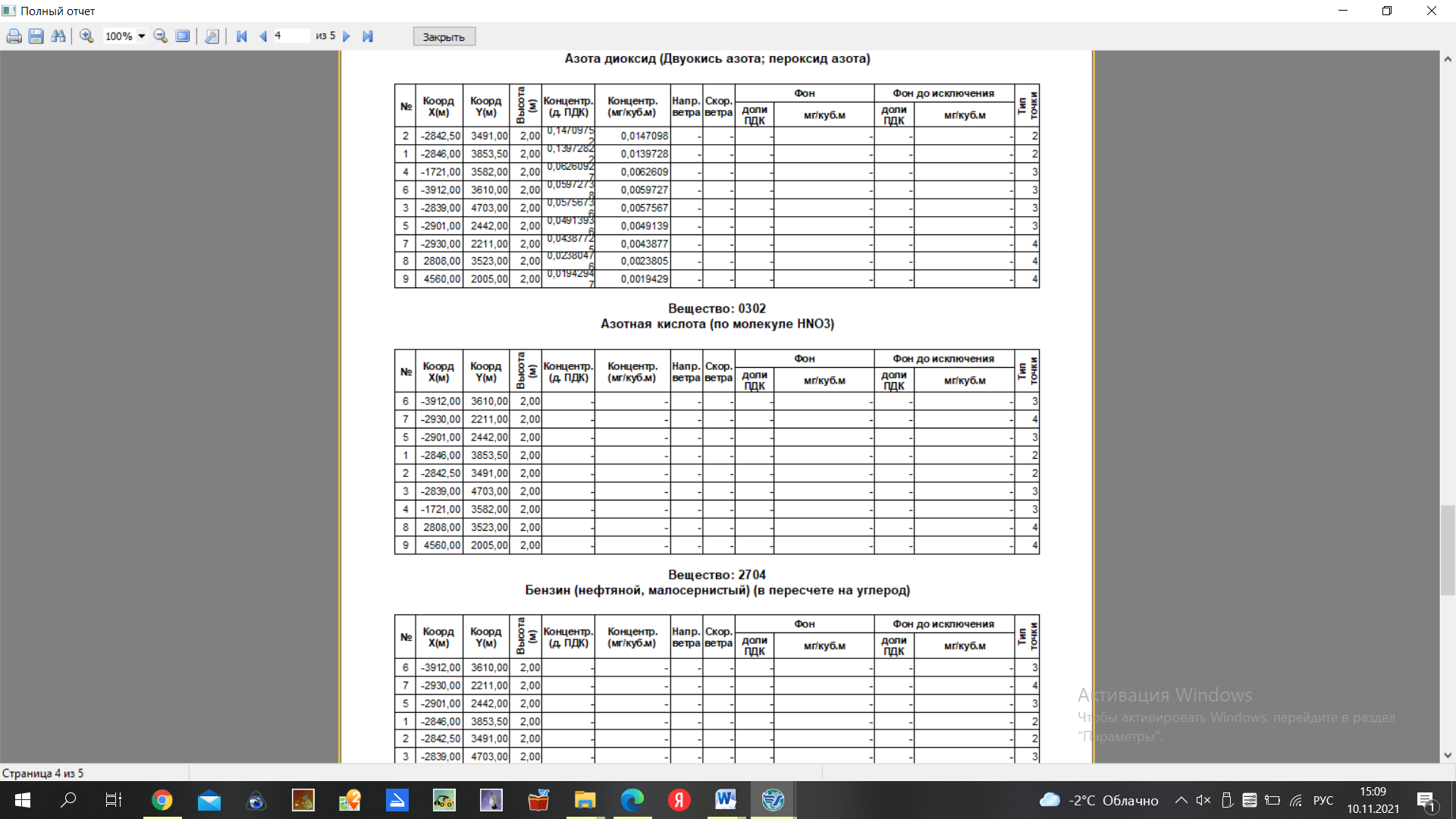The height and width of the screenshot is (819, 1456).
Task: Open Microsoft Word from the taskbar
Action: 726,800
